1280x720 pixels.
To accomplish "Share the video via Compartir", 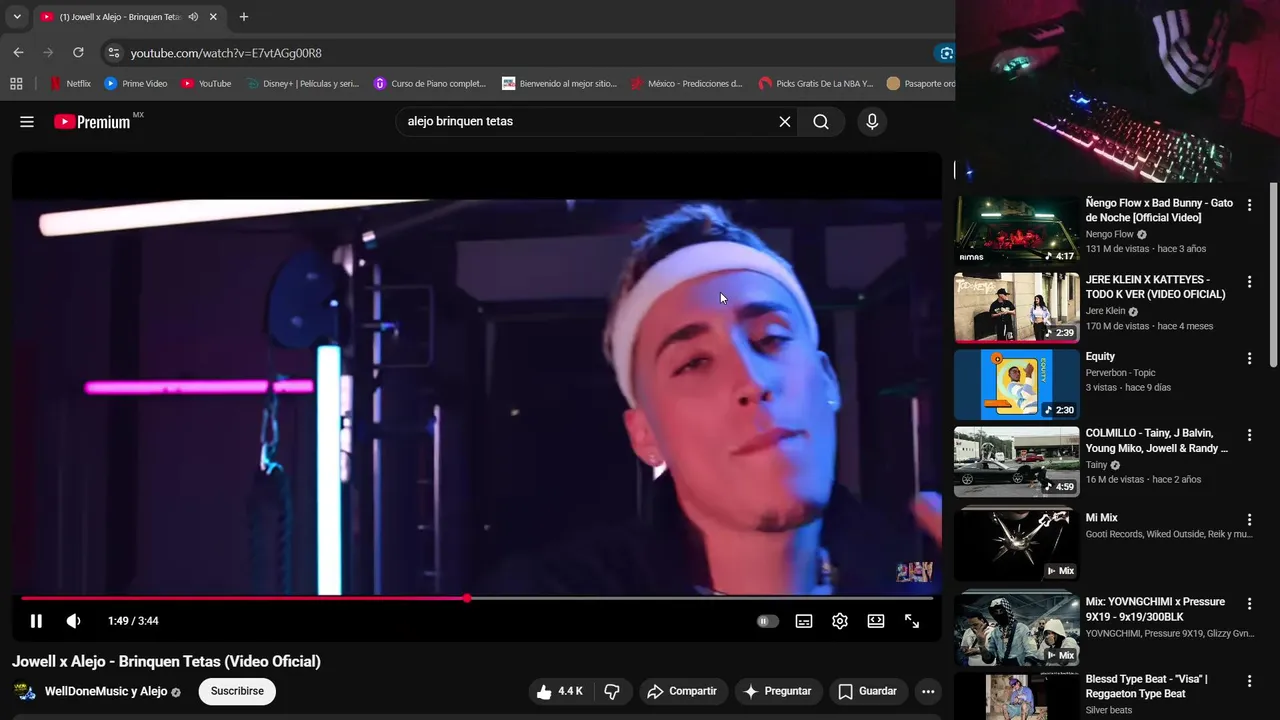I will (x=682, y=691).
